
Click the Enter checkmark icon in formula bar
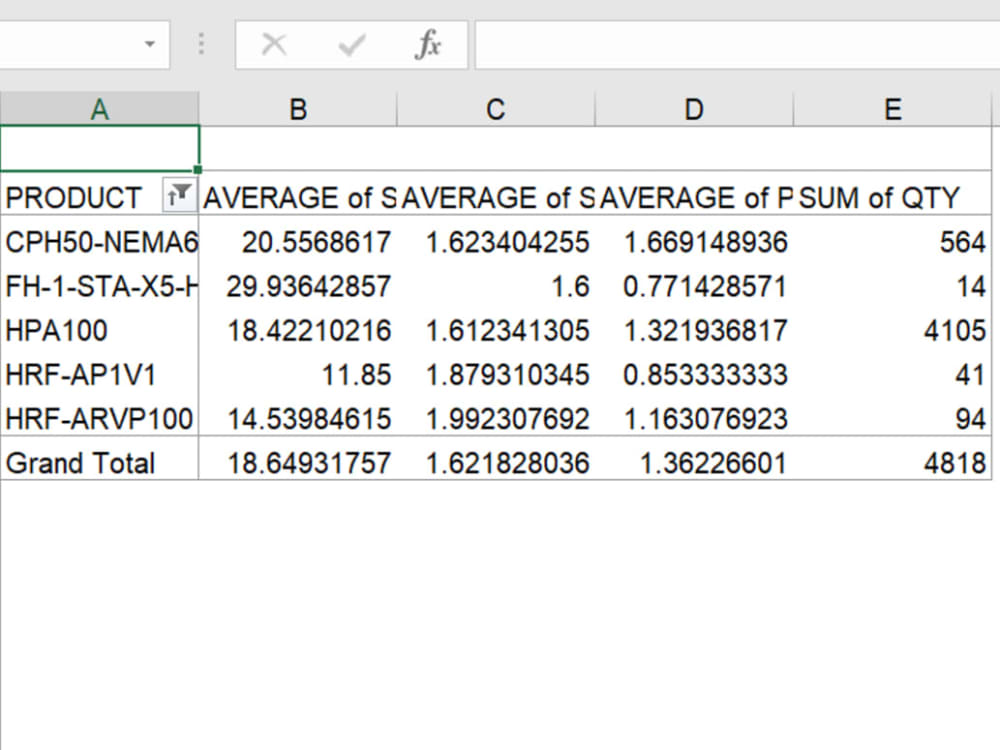350,44
